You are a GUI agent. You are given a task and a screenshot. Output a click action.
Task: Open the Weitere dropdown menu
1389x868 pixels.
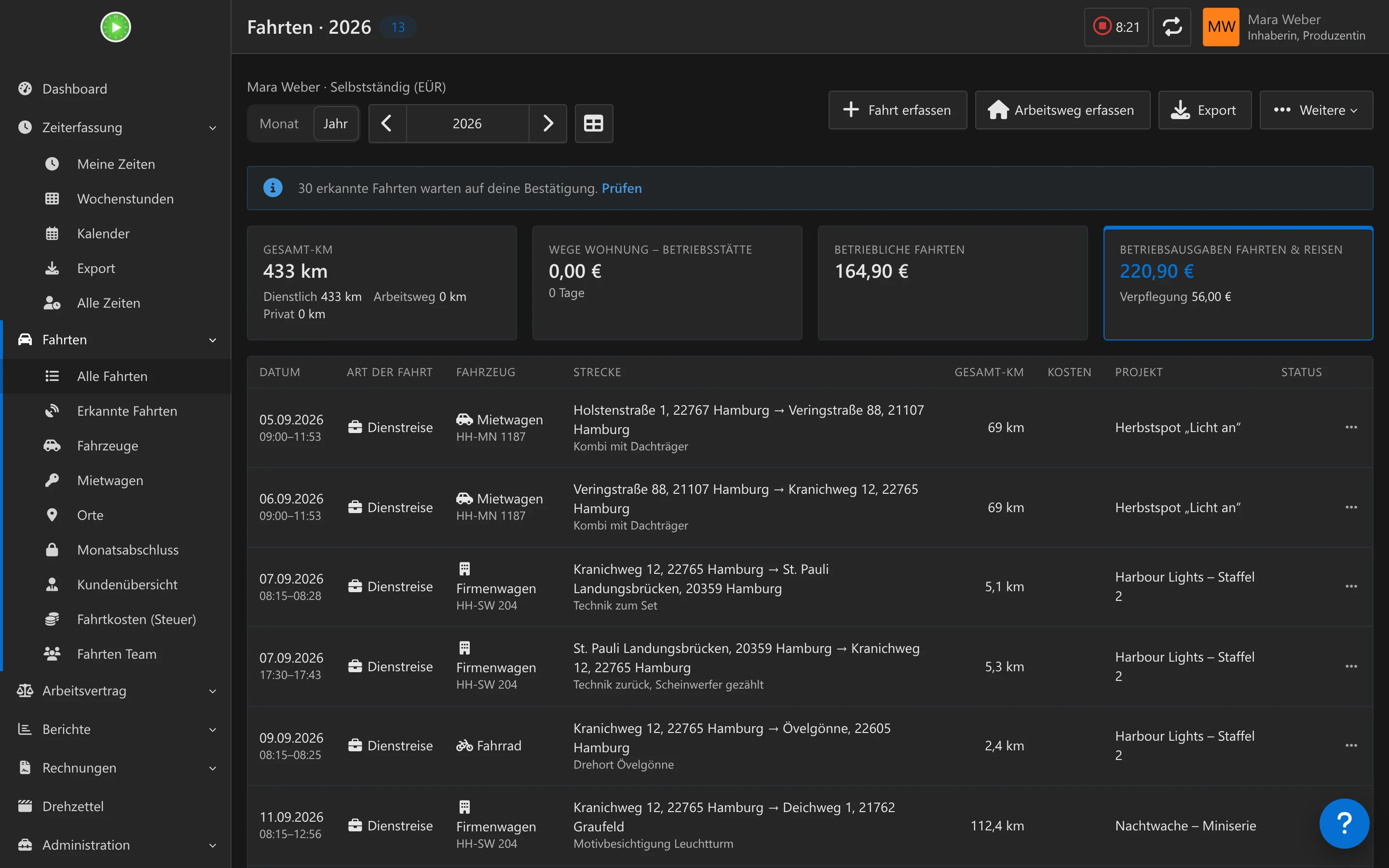point(1316,110)
